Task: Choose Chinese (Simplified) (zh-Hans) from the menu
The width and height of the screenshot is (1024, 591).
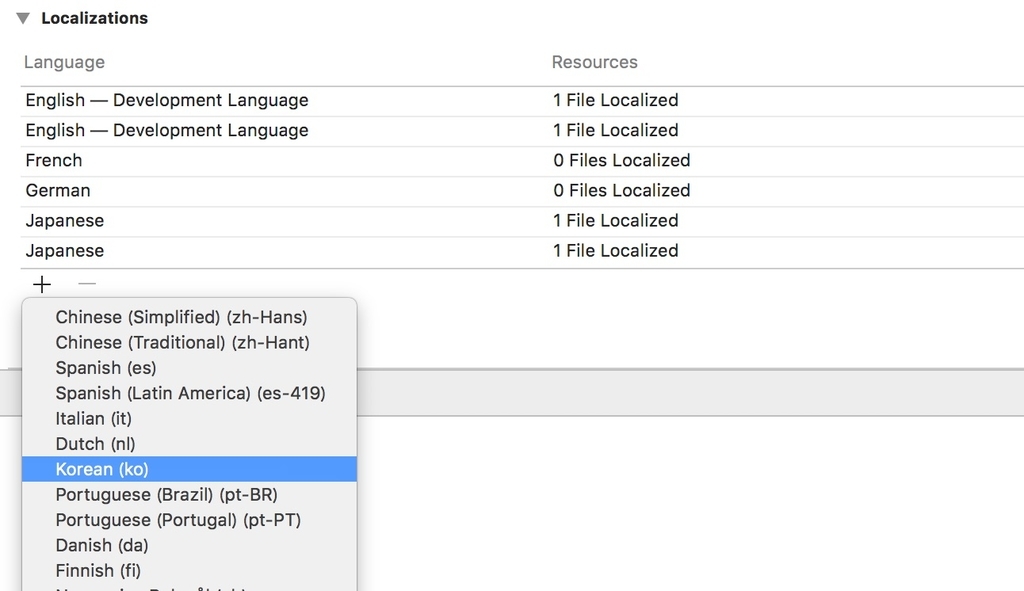Action: pos(189,317)
